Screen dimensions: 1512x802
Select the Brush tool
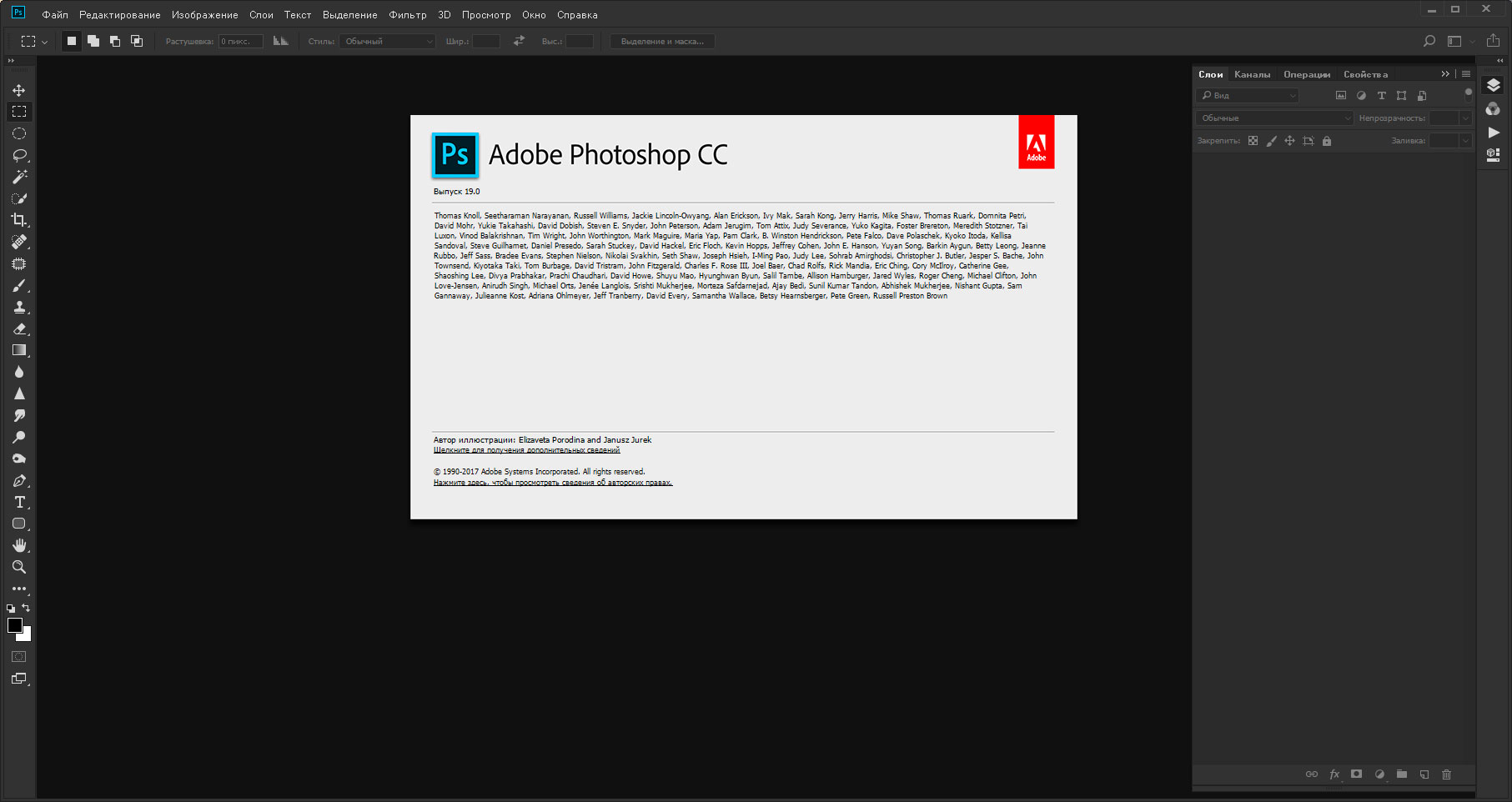pos(19,285)
